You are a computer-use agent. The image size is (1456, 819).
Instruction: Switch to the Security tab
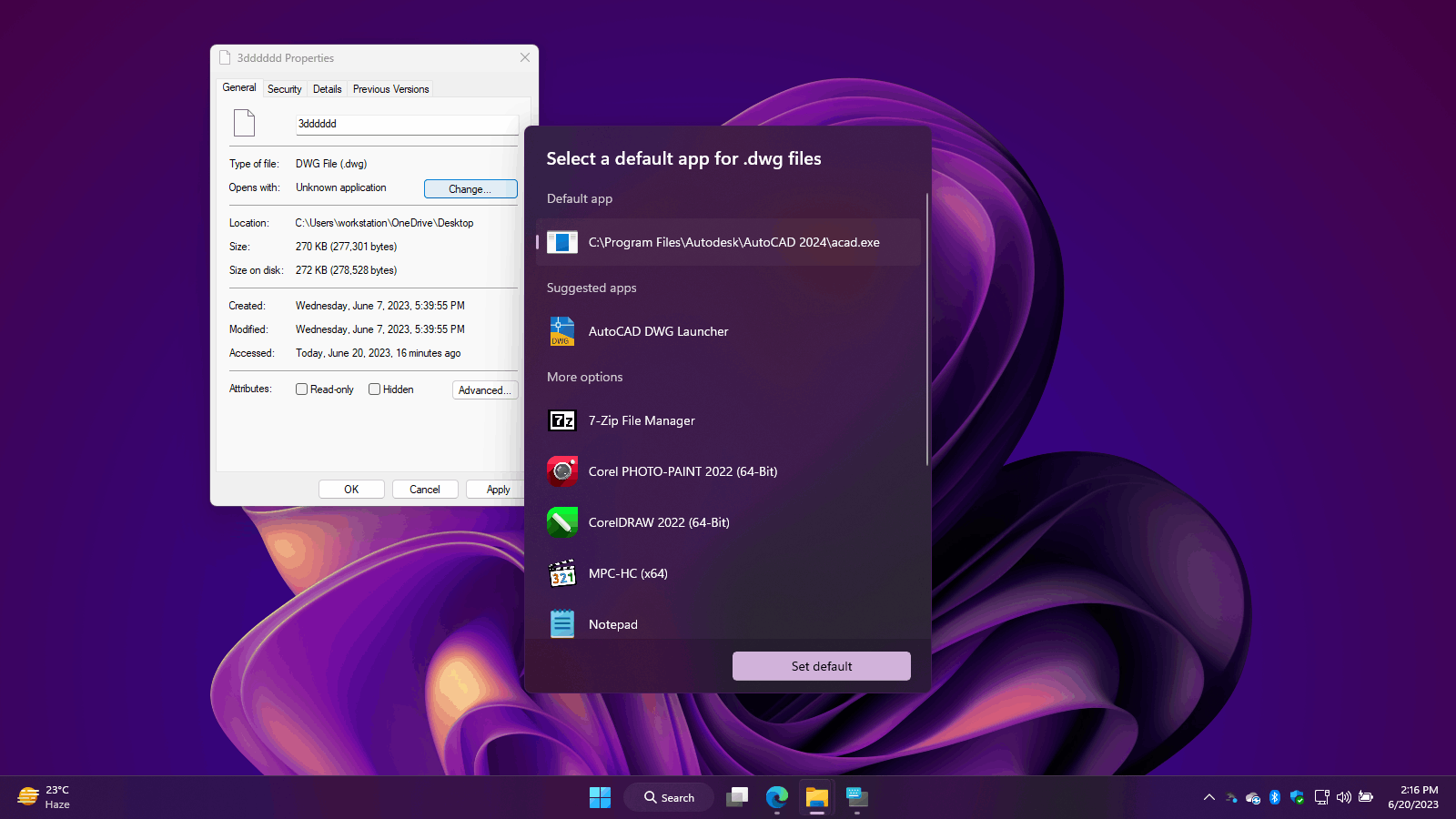285,89
